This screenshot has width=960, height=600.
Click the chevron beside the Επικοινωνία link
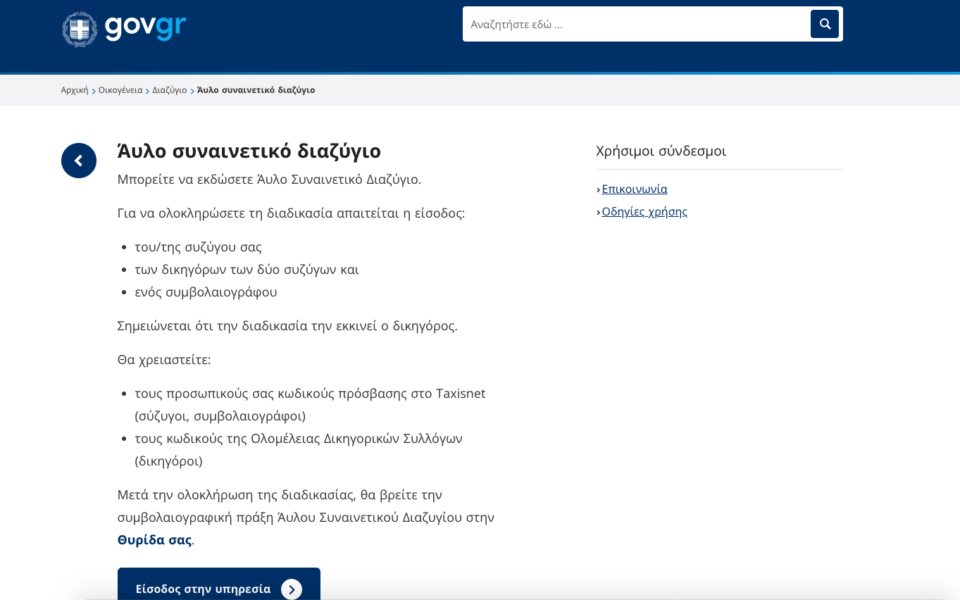[x=598, y=190]
